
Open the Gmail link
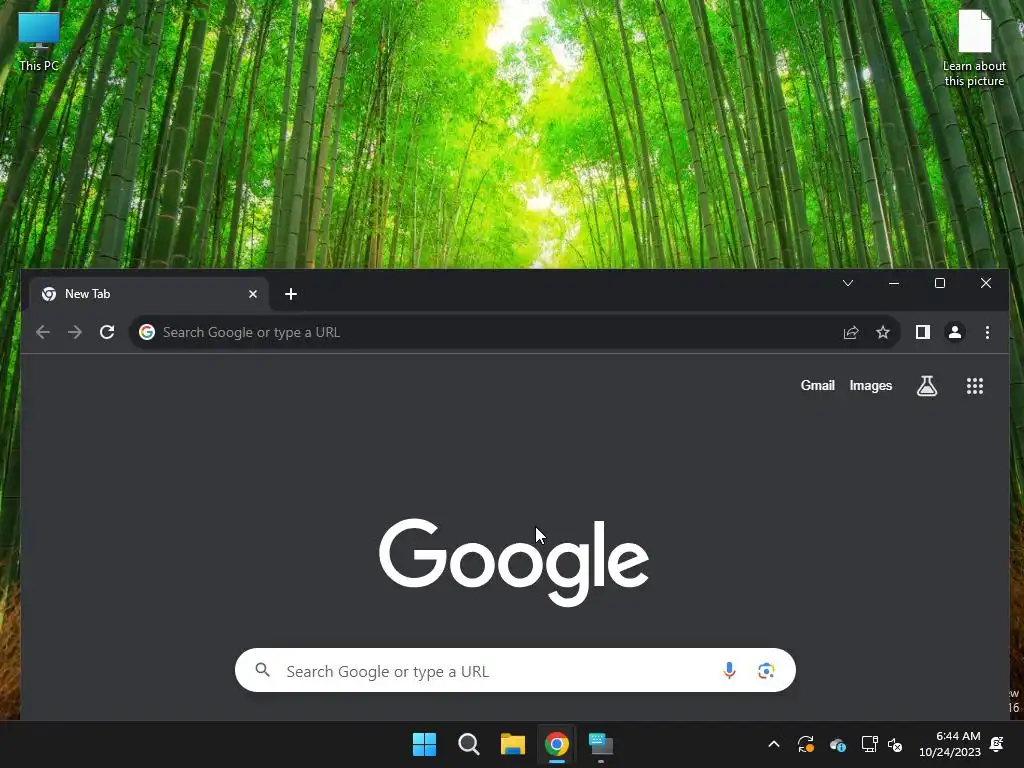click(818, 385)
